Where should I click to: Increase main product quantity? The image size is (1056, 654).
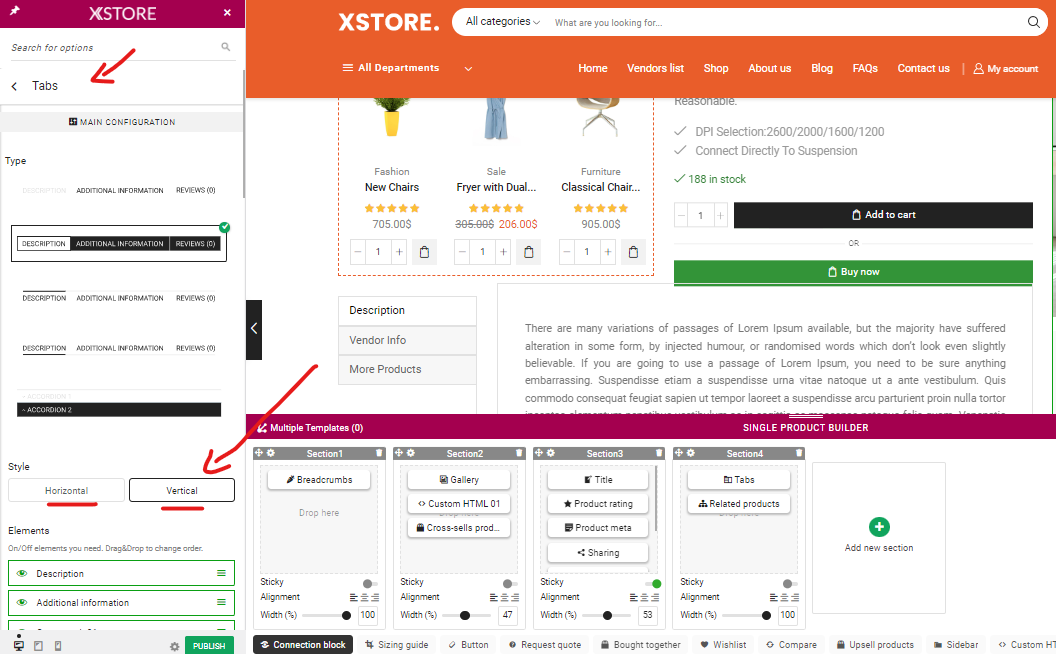(x=720, y=216)
